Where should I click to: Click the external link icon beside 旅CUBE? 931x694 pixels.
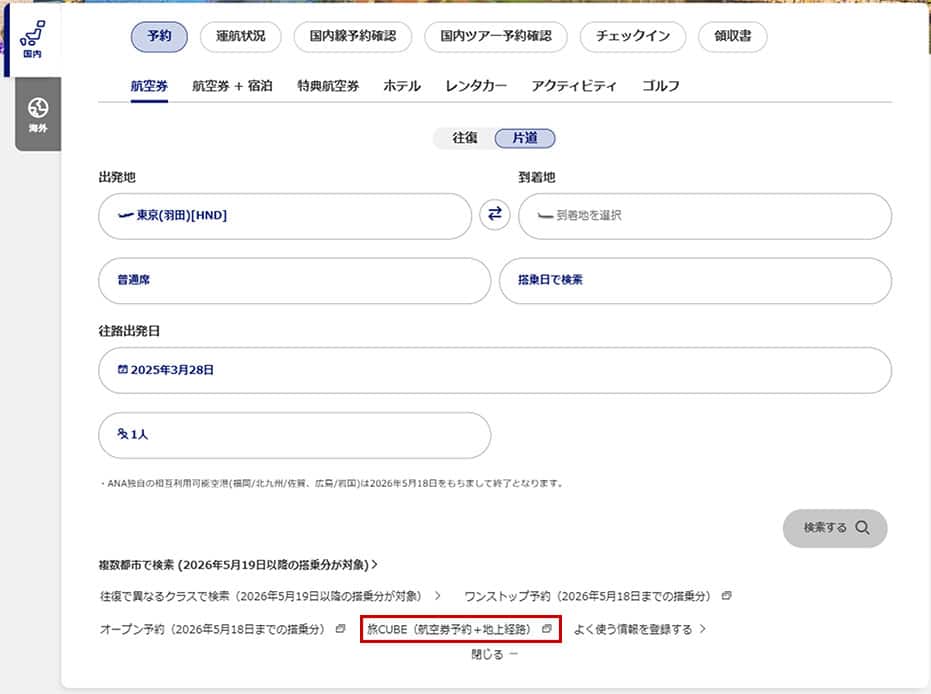(547, 629)
